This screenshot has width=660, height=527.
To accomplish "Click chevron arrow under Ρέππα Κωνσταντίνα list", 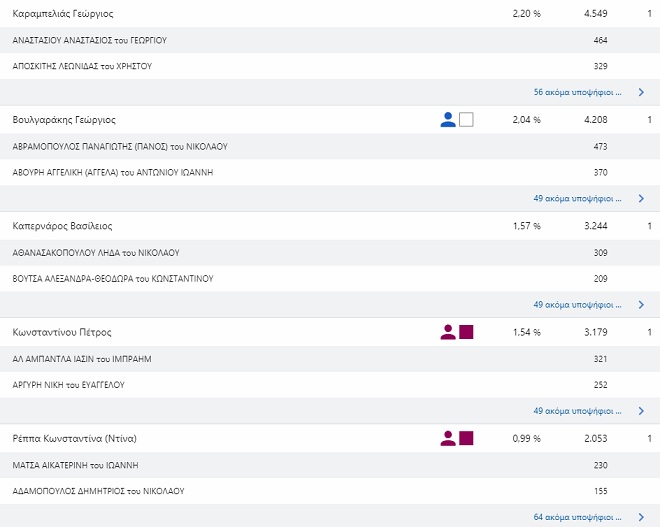I will coord(641,517).
